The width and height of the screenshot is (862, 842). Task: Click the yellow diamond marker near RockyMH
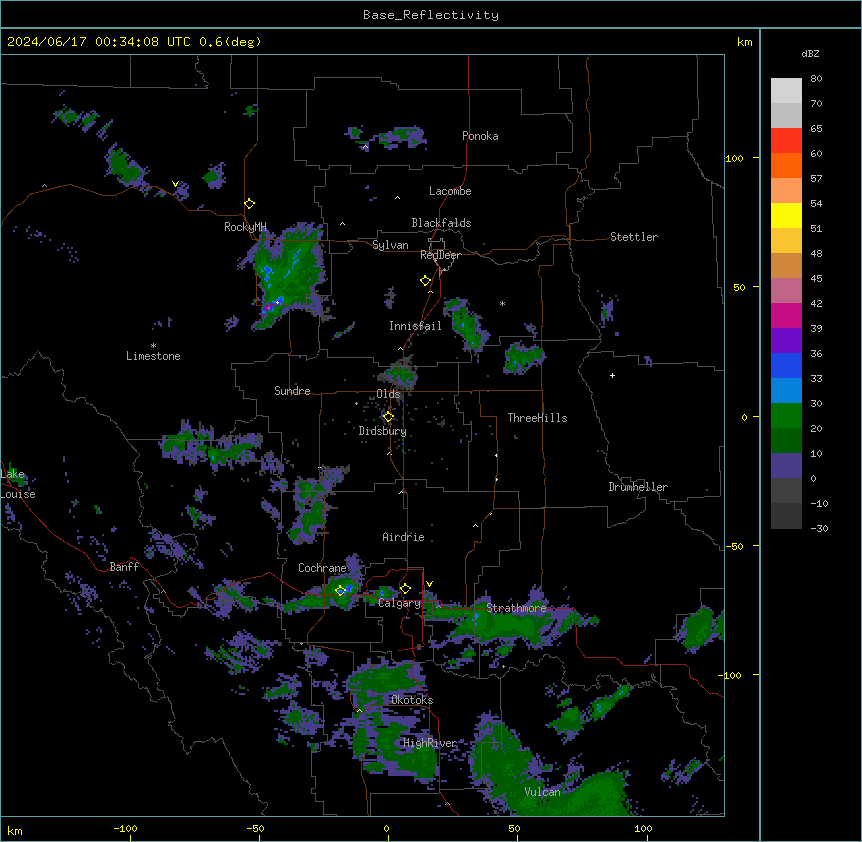(x=250, y=204)
